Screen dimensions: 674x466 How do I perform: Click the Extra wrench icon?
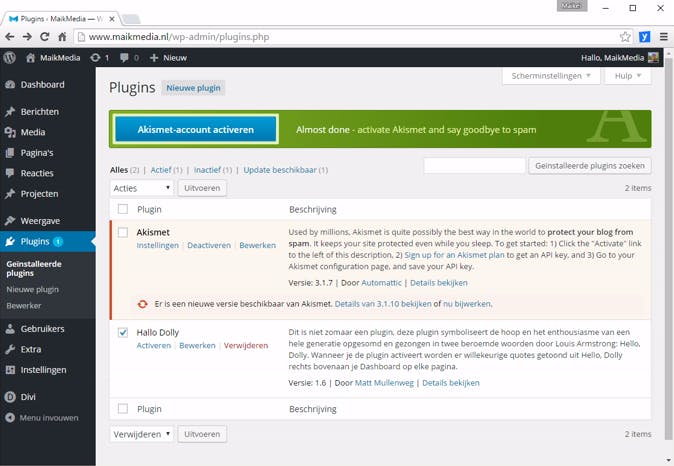[10, 350]
